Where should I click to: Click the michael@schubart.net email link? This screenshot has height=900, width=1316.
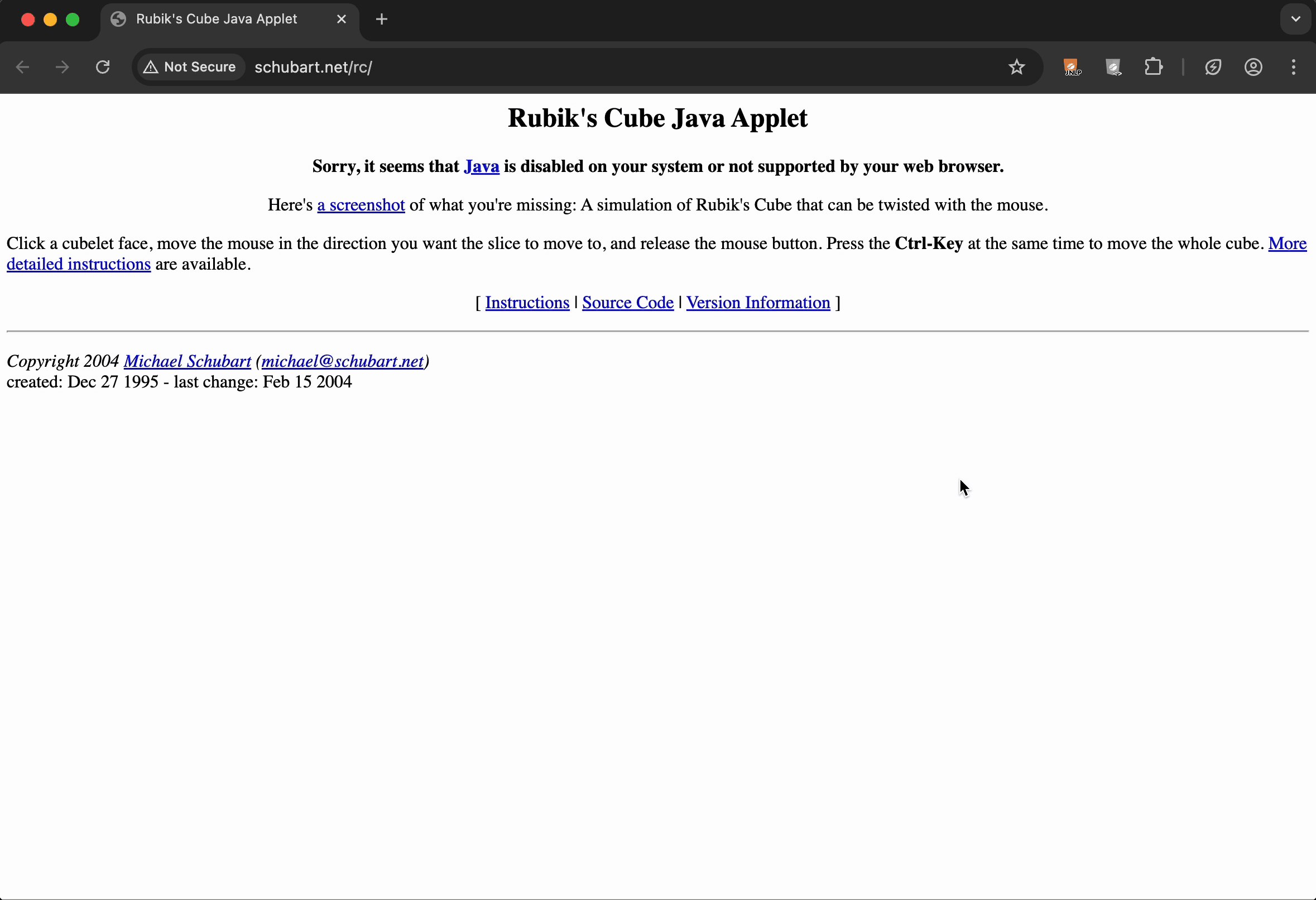click(342, 361)
